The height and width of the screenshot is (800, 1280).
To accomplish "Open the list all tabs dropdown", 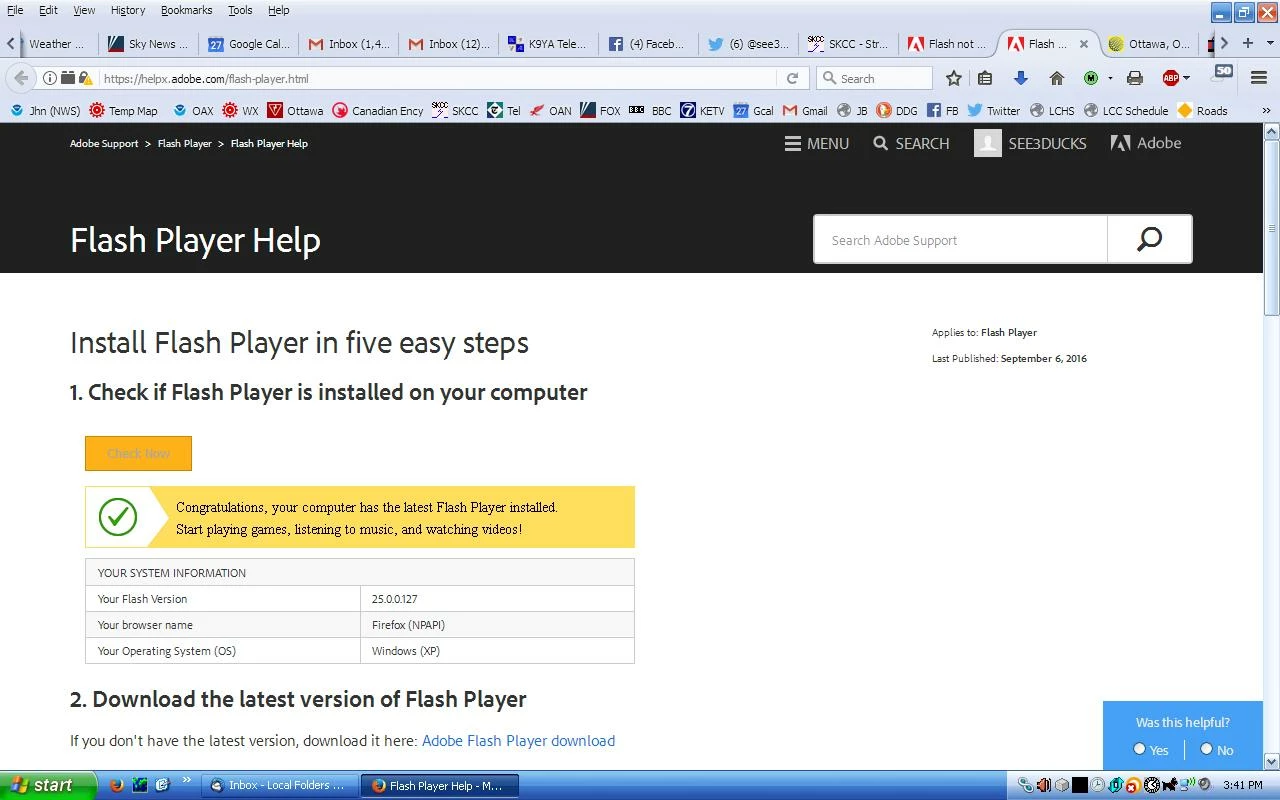I will (1271, 43).
